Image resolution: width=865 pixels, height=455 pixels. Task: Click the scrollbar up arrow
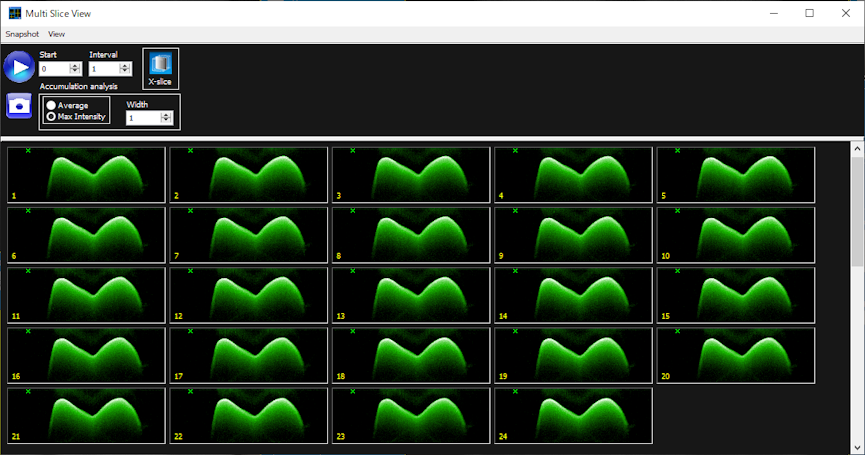coord(857,148)
